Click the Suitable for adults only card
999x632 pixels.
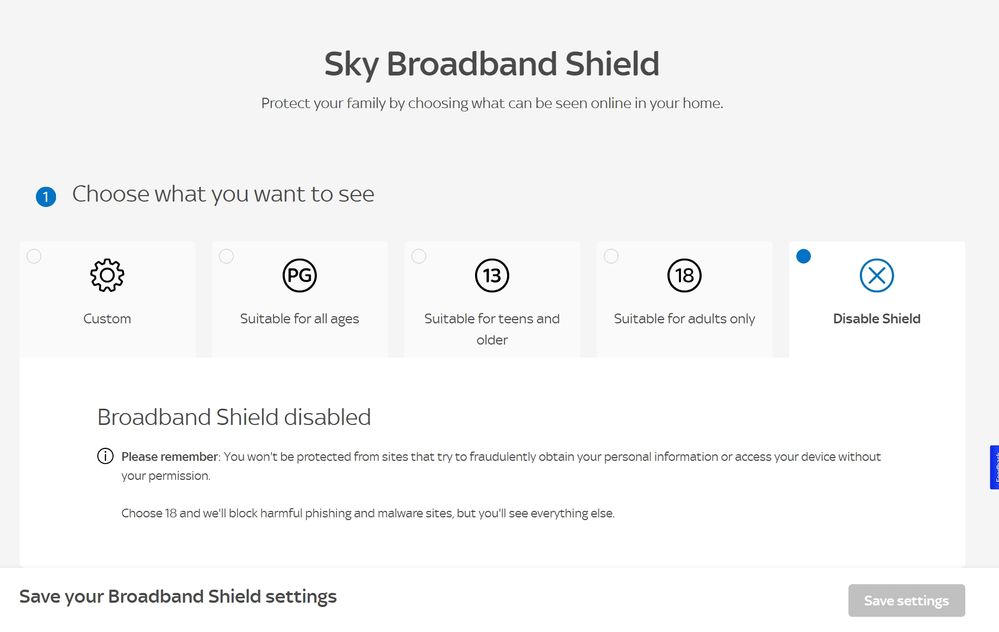[x=684, y=298]
